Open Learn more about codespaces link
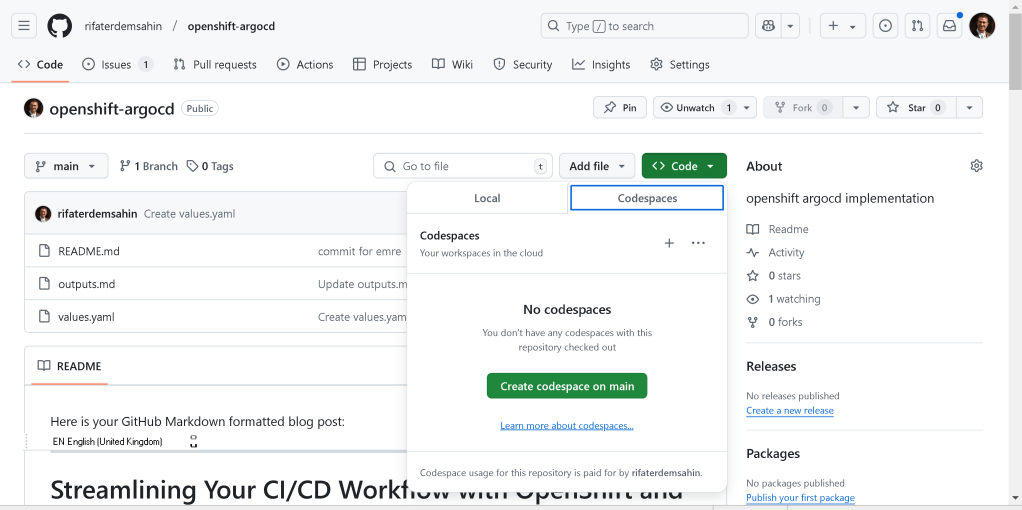Screen dimensions: 1022x510 [567, 425]
